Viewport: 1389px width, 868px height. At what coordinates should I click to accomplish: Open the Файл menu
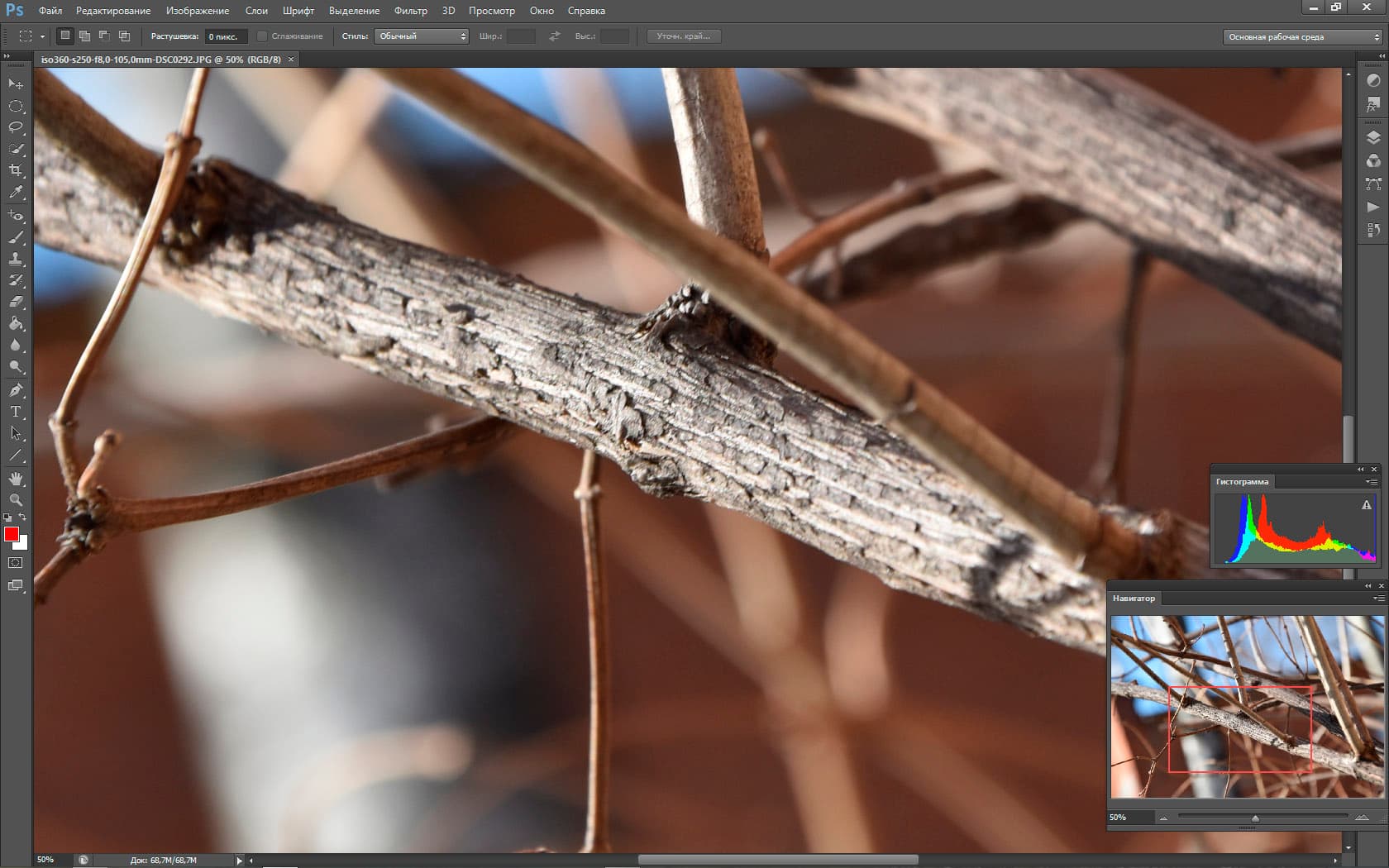pyautogui.click(x=50, y=11)
